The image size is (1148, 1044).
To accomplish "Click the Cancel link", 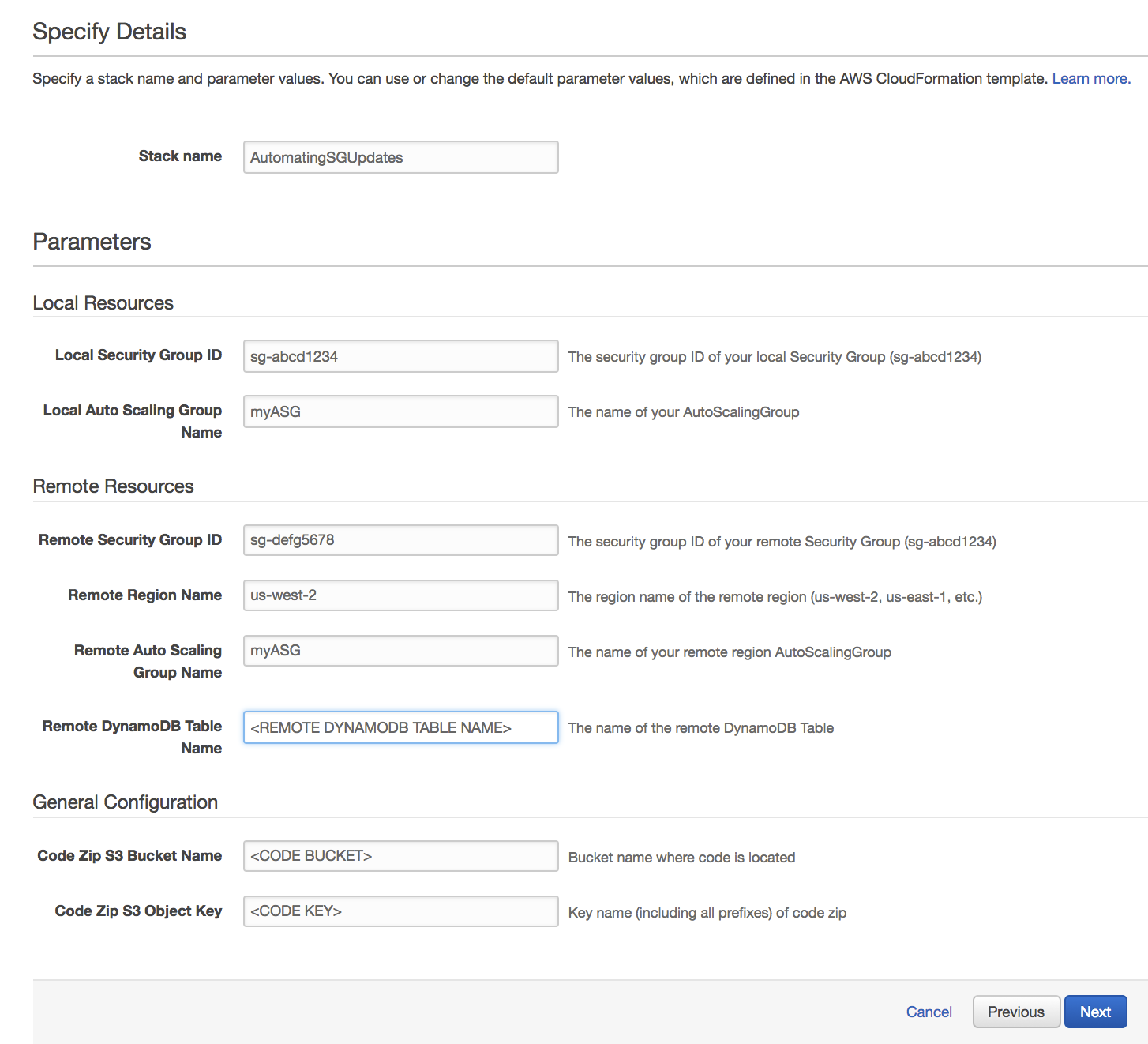I will (929, 1012).
